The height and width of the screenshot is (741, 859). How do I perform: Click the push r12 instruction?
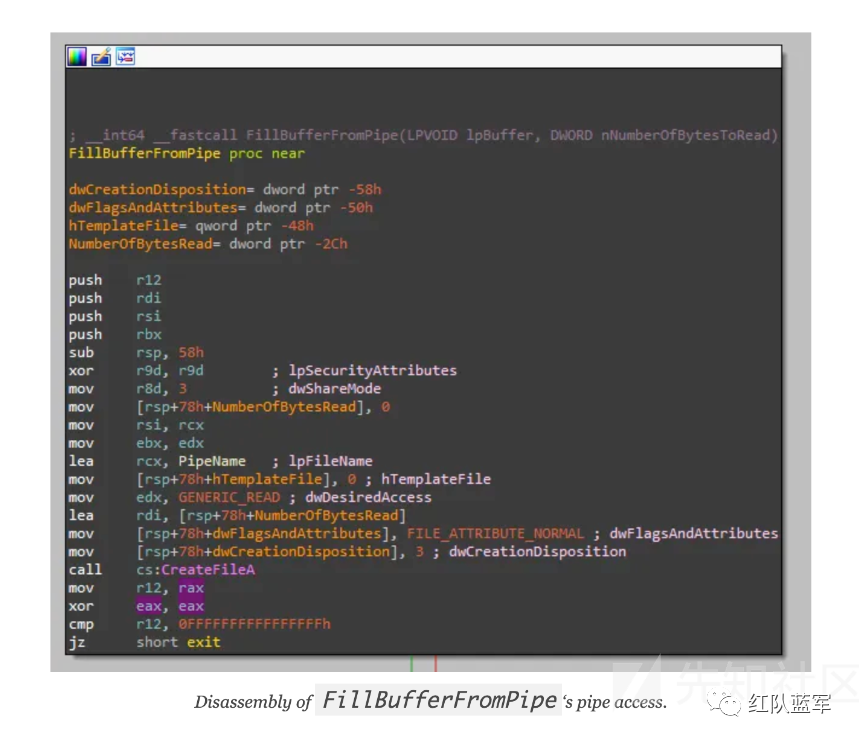(x=115, y=280)
